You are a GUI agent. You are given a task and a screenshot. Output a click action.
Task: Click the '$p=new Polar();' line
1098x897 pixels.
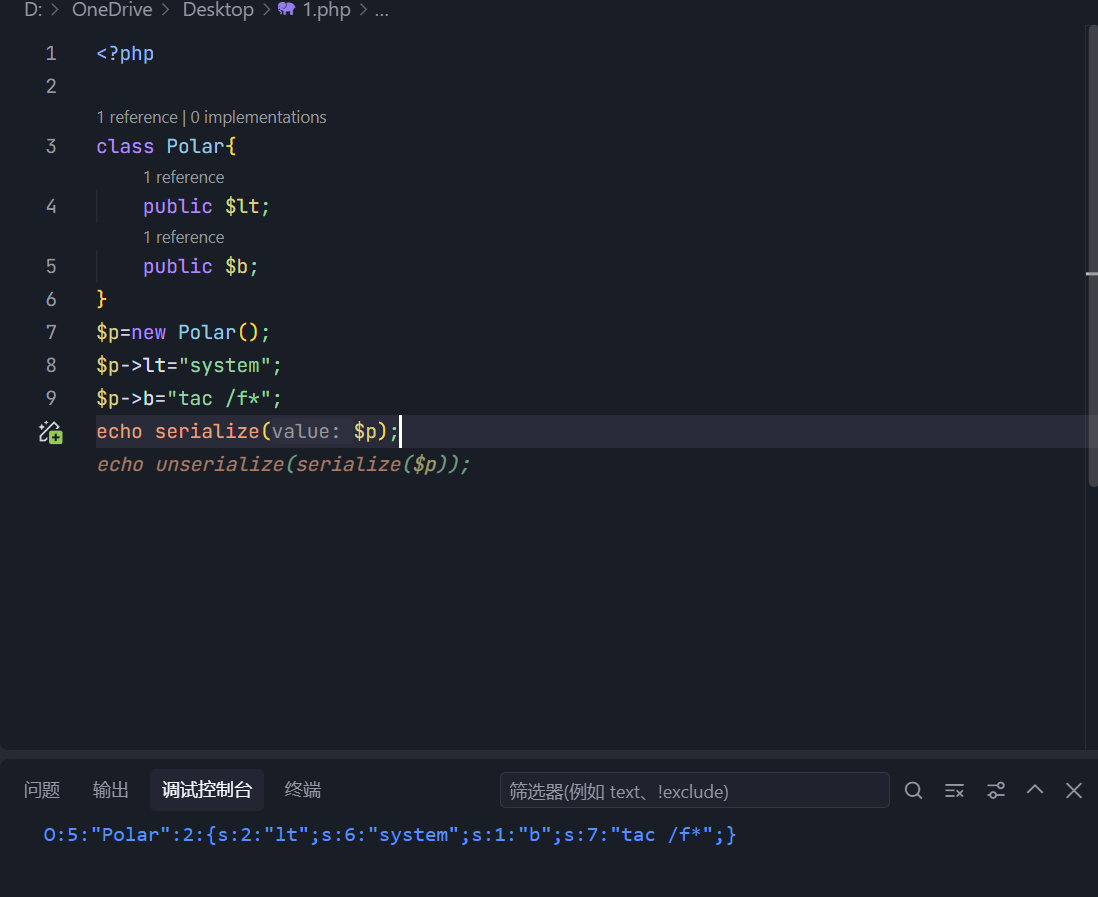coord(183,332)
